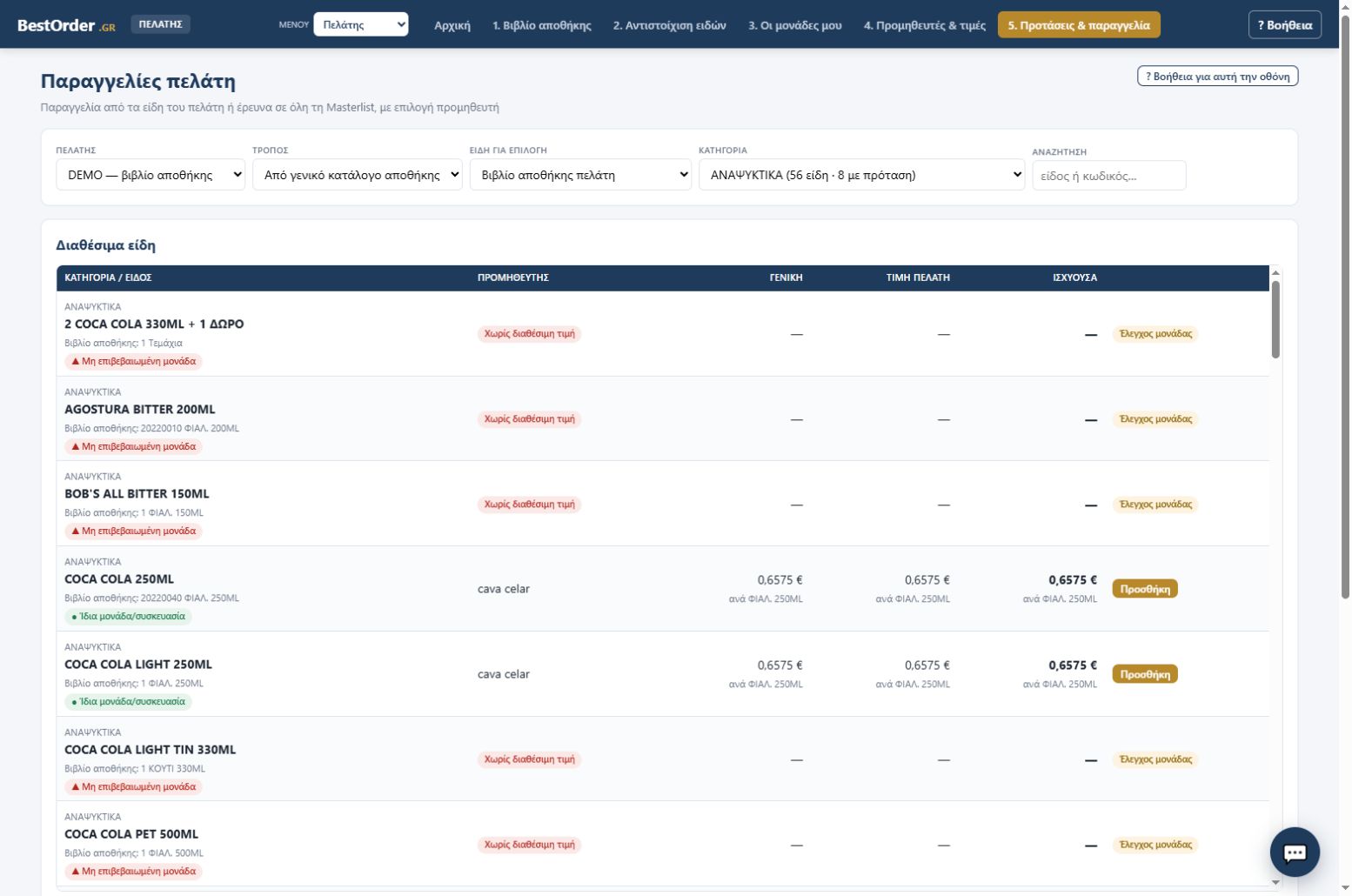Go to Αρχική tab
Screen dimensions: 1352x896
452,25
